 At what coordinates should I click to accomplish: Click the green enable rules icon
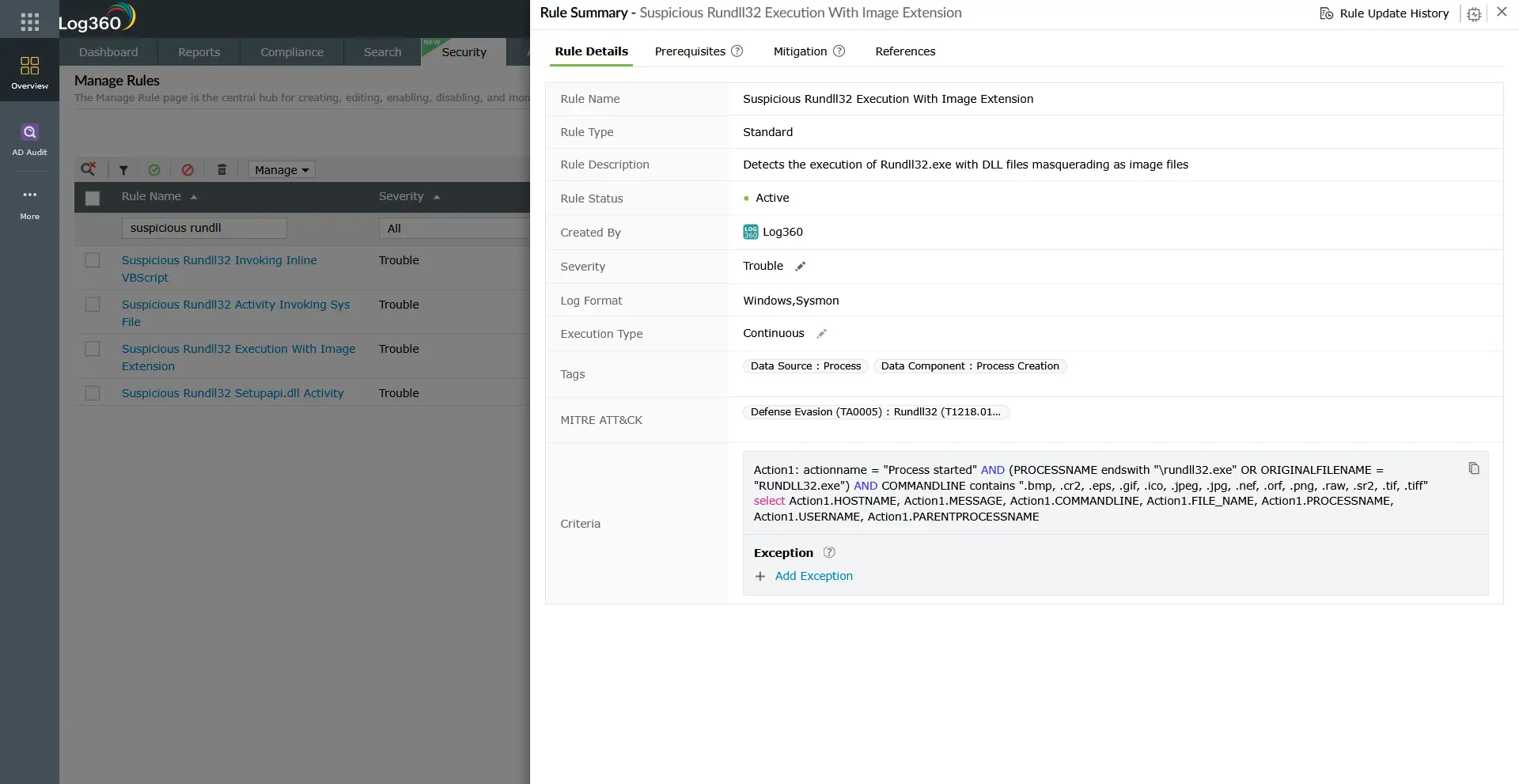pyautogui.click(x=154, y=170)
